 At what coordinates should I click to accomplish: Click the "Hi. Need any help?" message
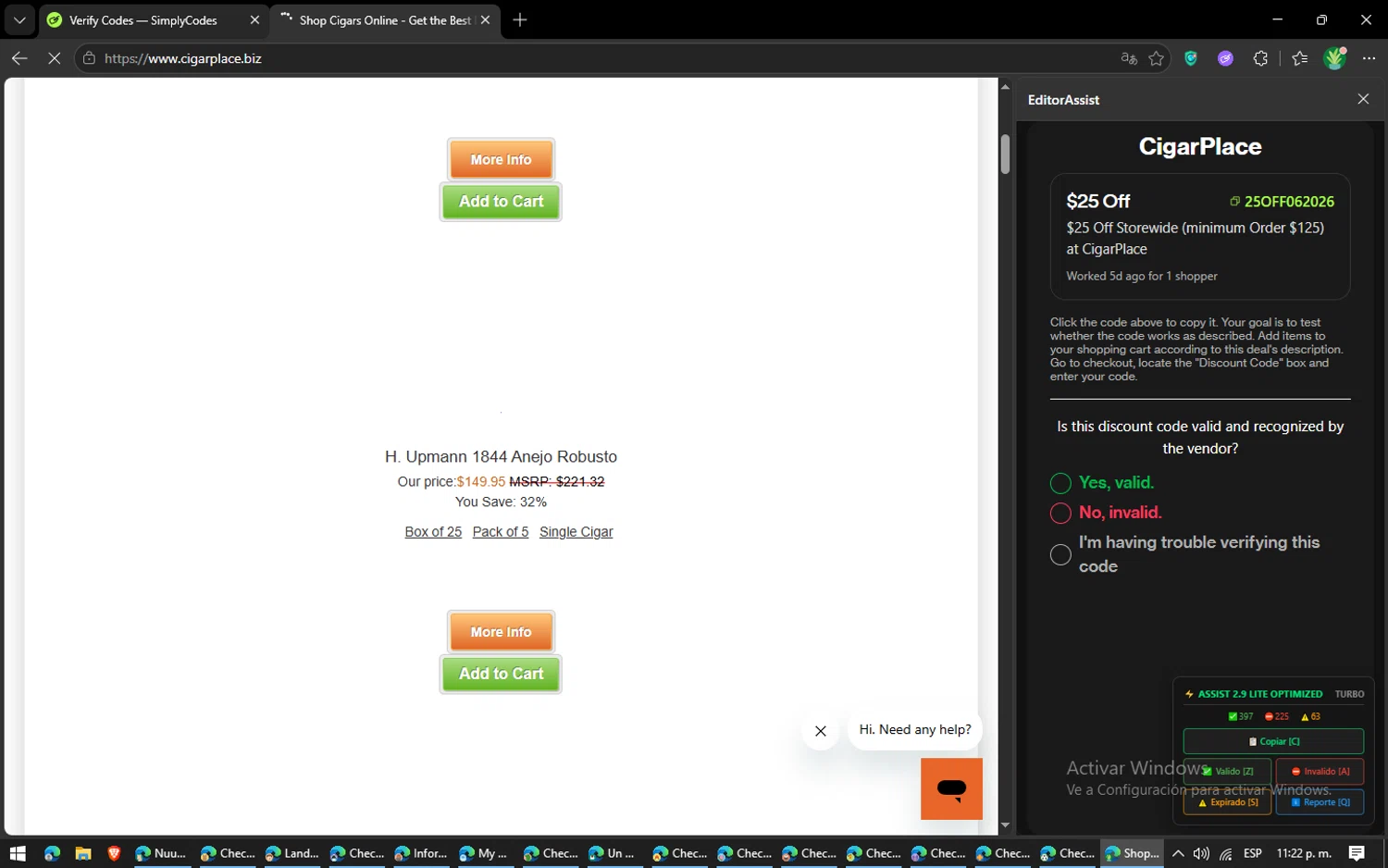[915, 729]
